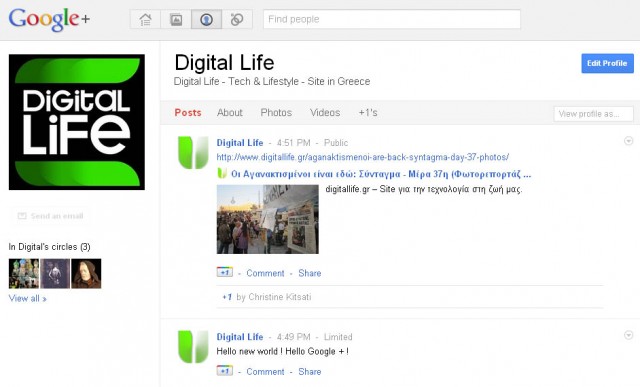
Task: Open the Digital Life profile picture
Action: [x=77, y=122]
